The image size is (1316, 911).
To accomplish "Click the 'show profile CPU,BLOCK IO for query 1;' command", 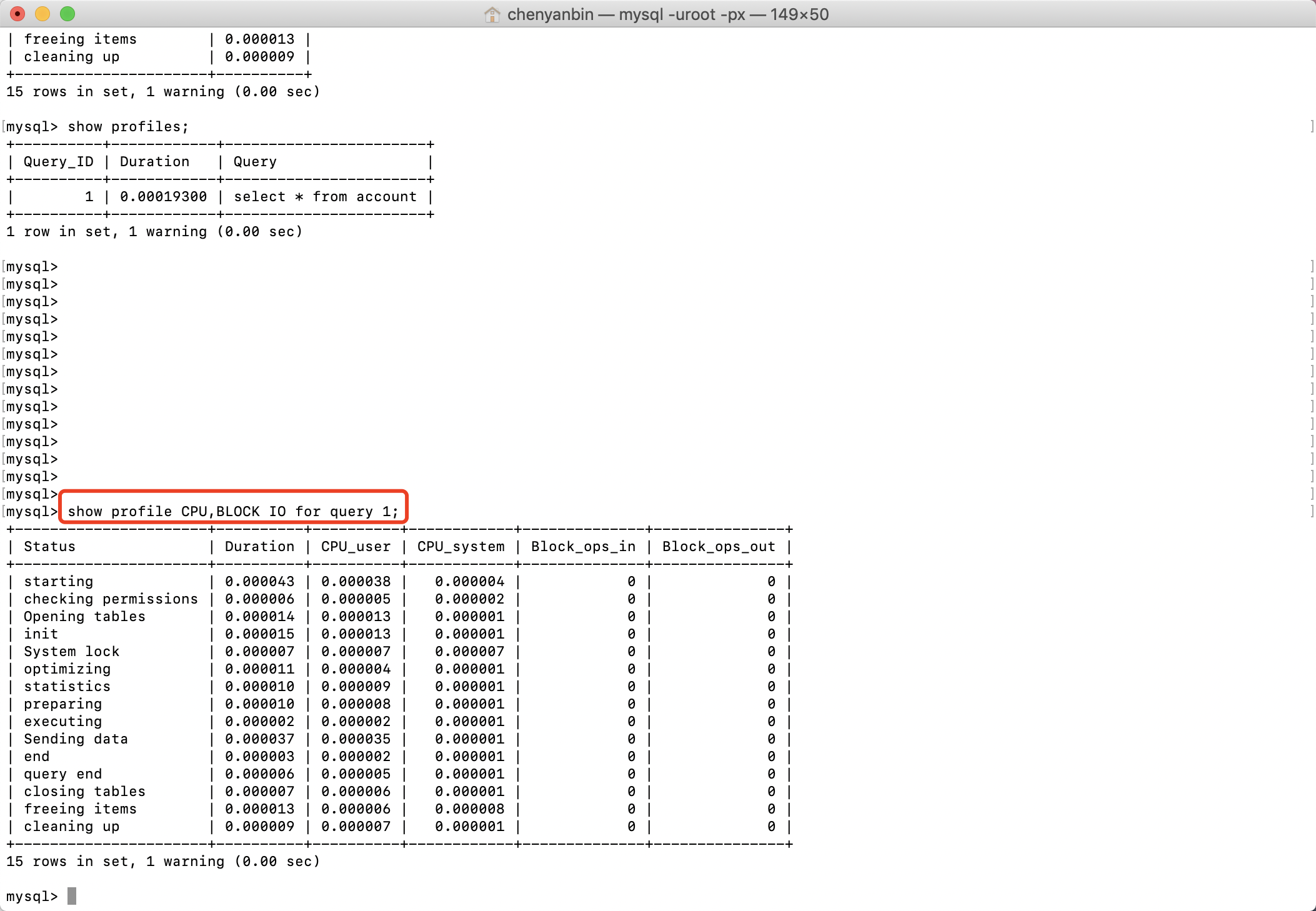I will click(233, 512).
